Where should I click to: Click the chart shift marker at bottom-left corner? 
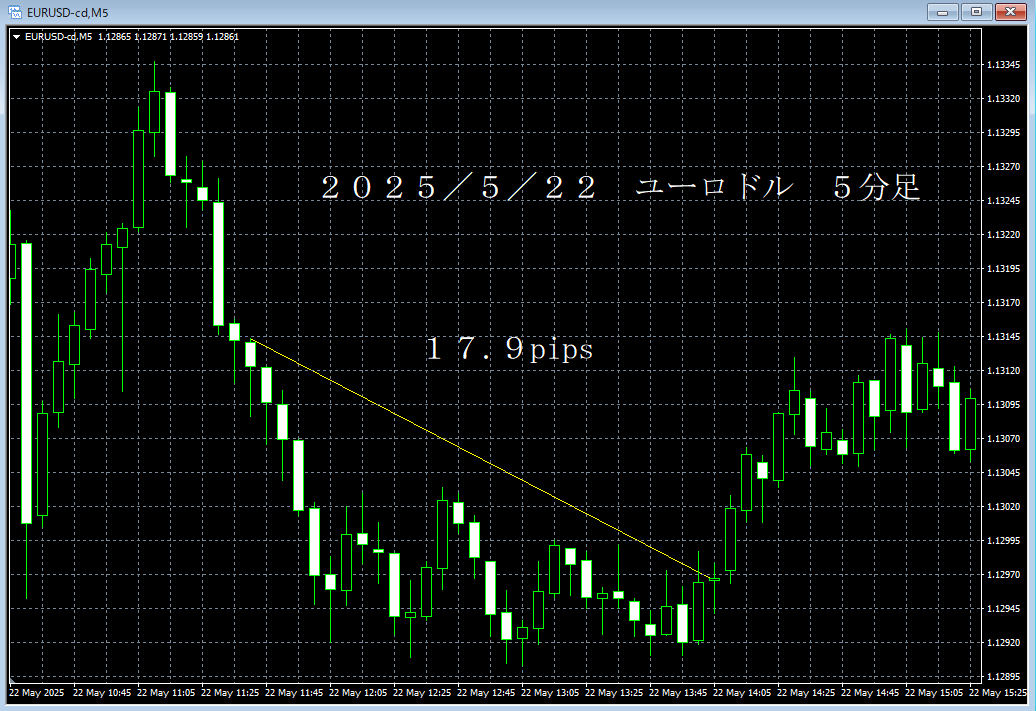pos(12,679)
